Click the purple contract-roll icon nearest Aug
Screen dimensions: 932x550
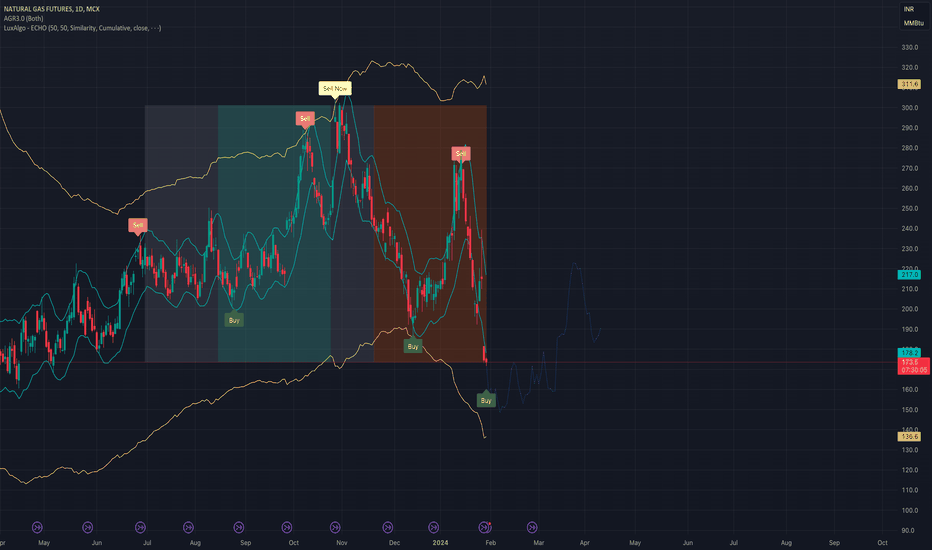point(188,527)
